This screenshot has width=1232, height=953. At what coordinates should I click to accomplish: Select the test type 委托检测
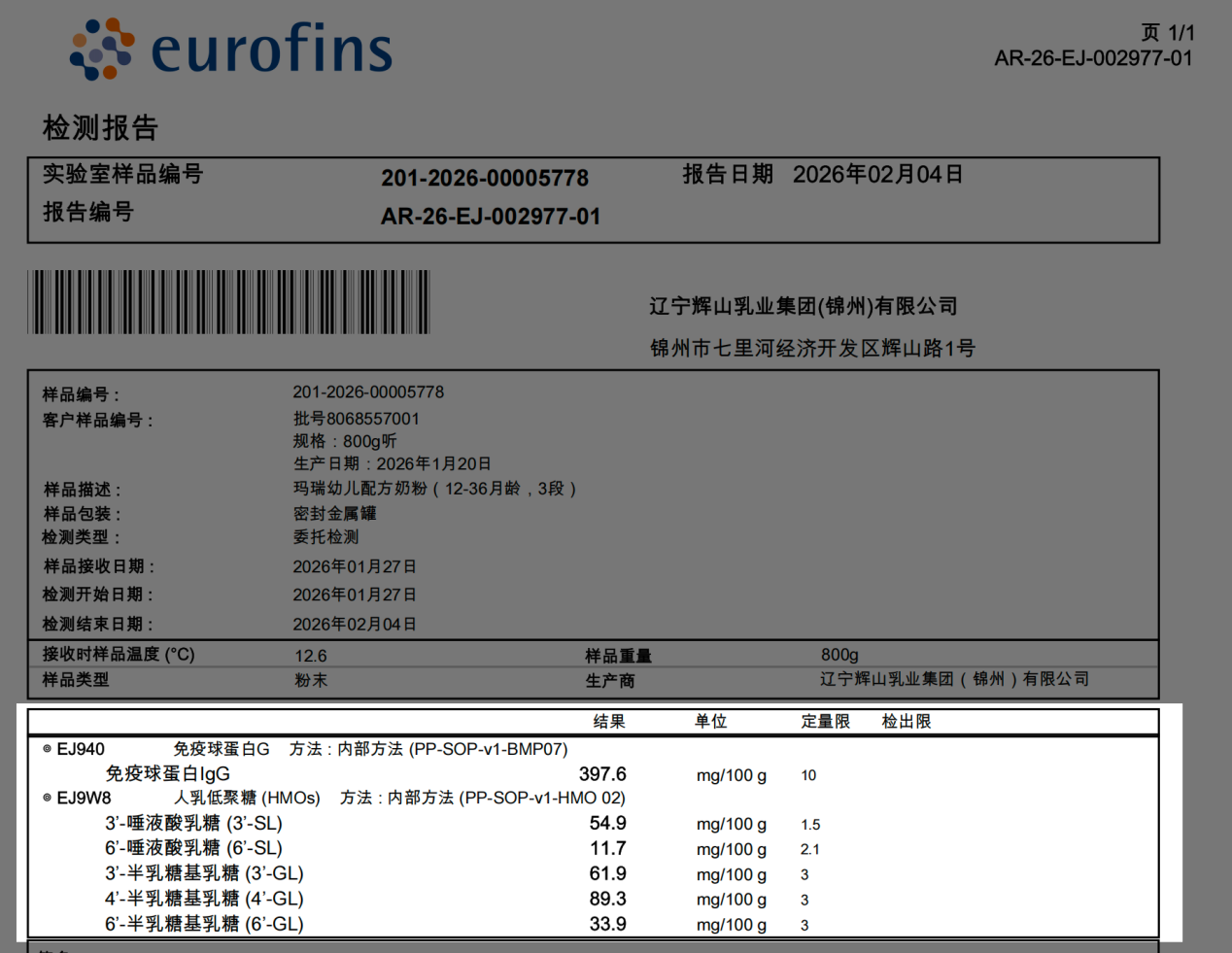325,536
